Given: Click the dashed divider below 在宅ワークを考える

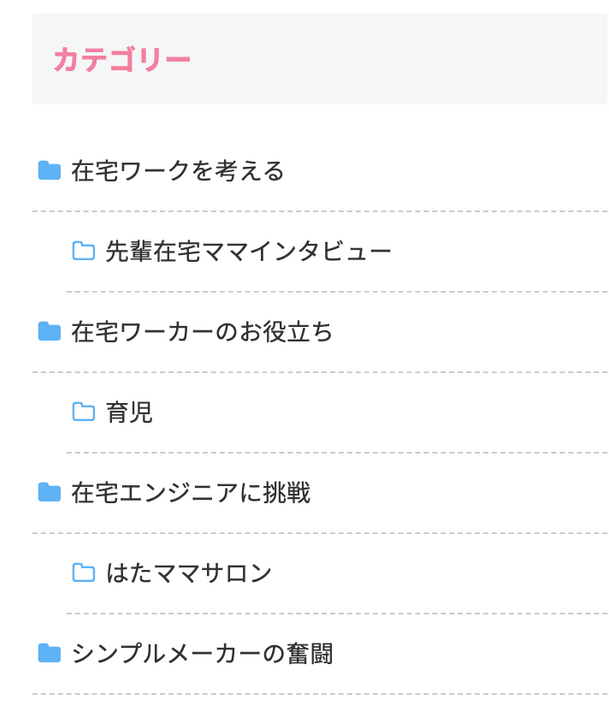Looking at the screenshot, I should click(320, 211).
